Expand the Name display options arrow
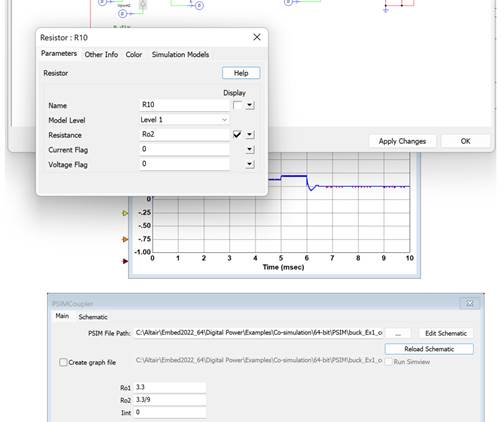The width and height of the screenshot is (504, 422). click(x=250, y=105)
